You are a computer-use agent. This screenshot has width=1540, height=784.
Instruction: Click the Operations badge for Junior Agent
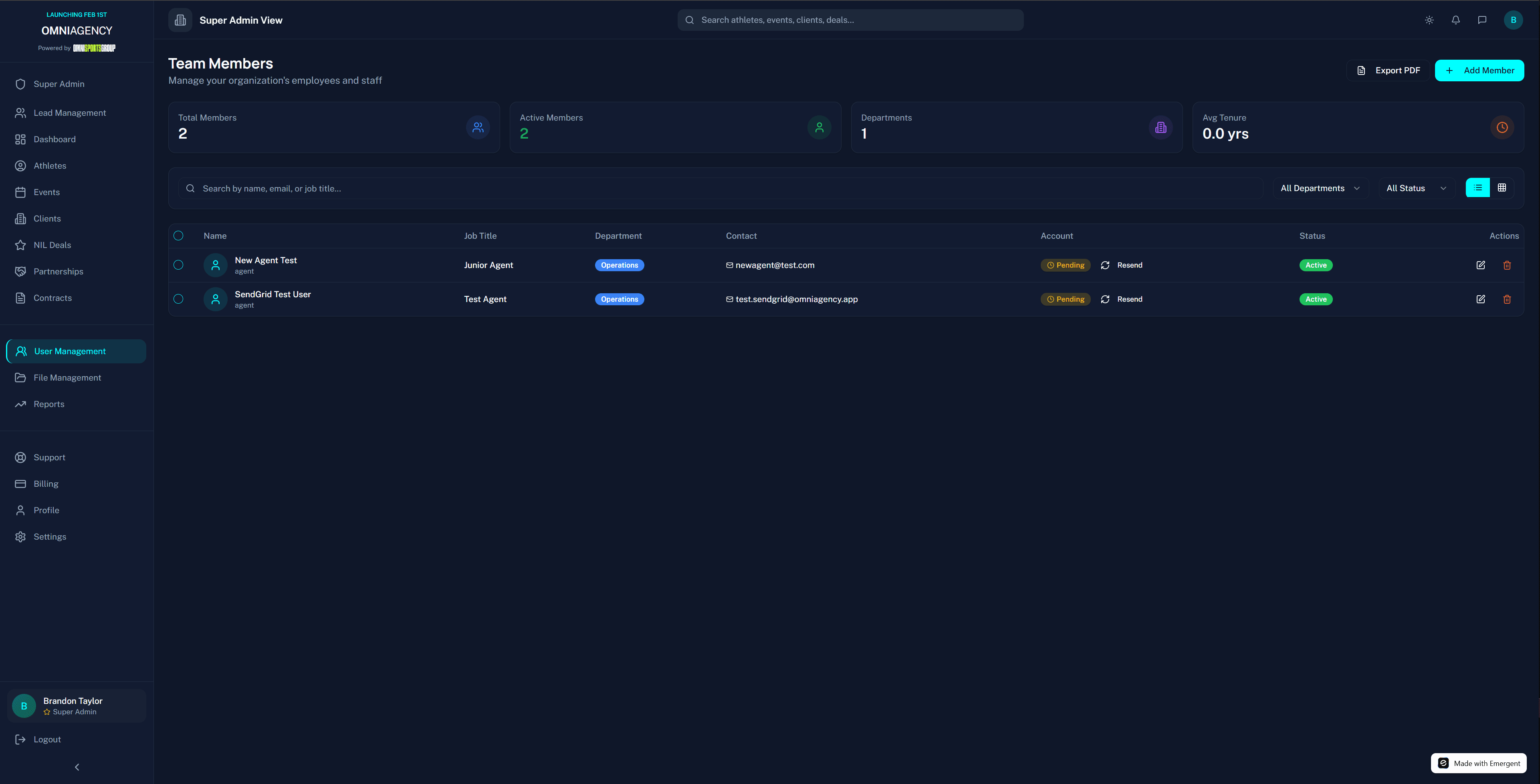pyautogui.click(x=620, y=265)
